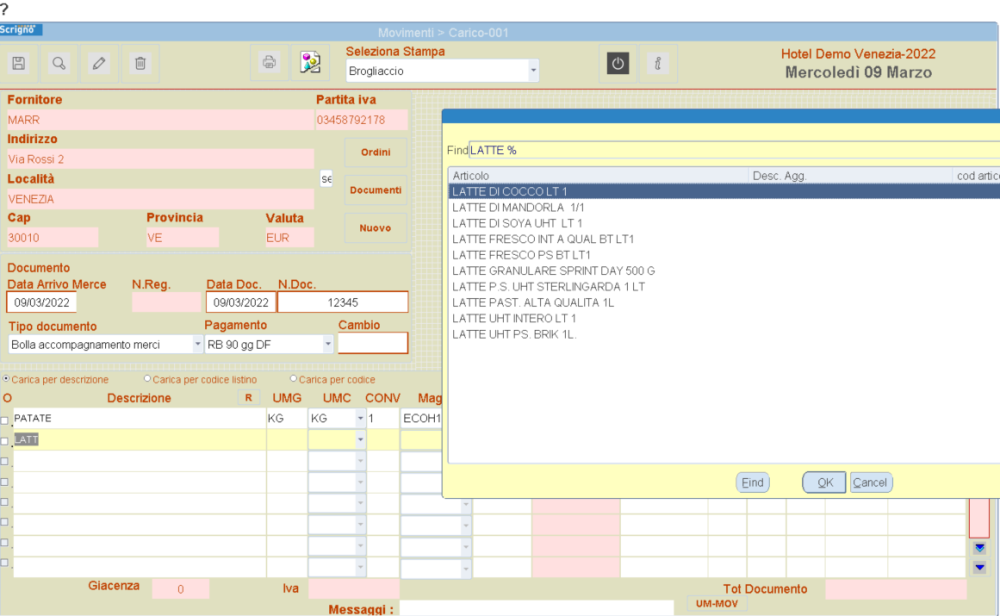This screenshot has height=616, width=1000.
Task: Tick the checkbox on the PATATE row
Action: pyautogui.click(x=5, y=421)
